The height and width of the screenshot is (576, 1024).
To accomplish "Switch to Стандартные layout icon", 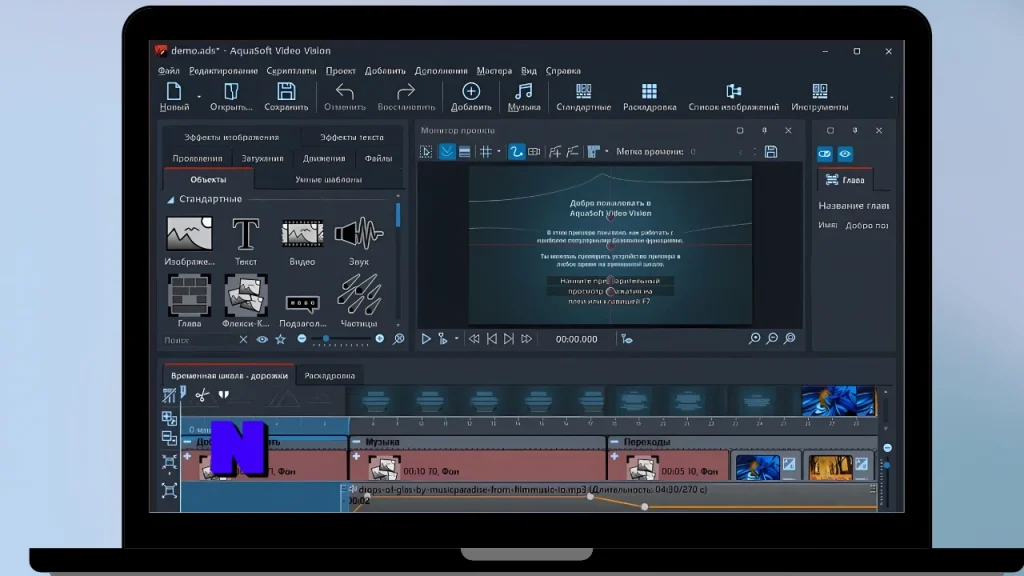I will click(583, 91).
